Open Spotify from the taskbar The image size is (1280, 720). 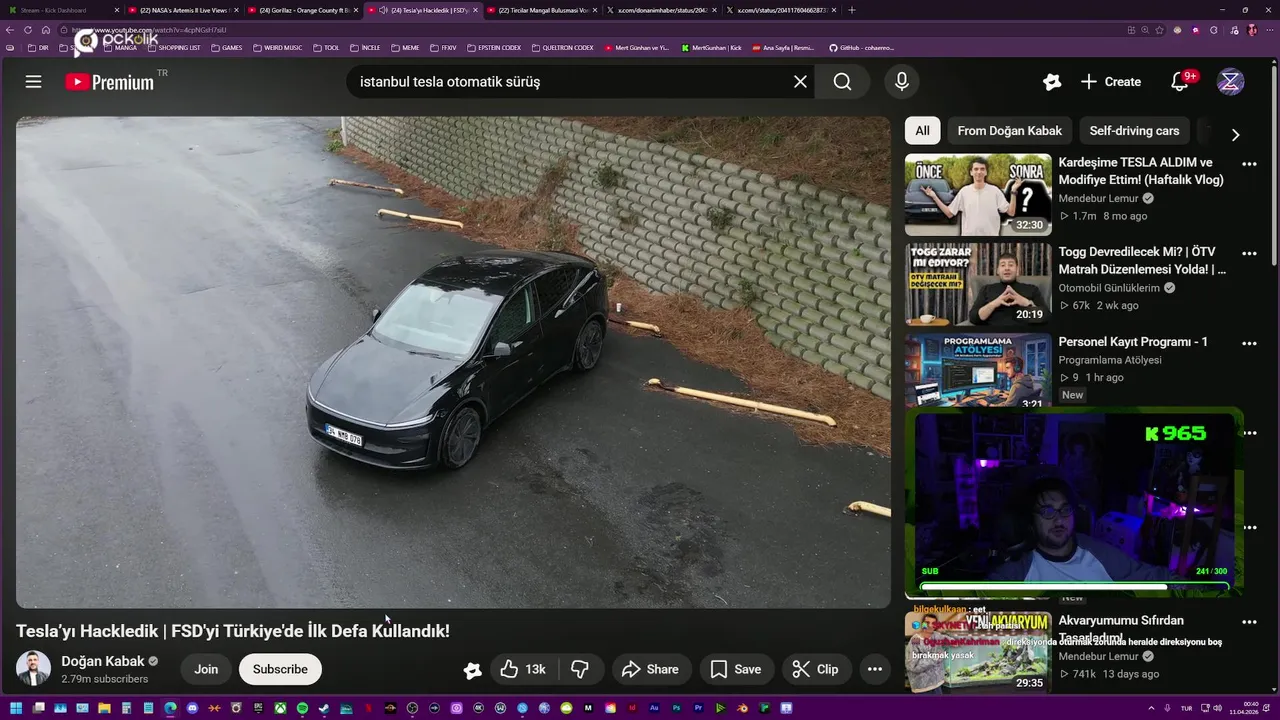(x=302, y=708)
